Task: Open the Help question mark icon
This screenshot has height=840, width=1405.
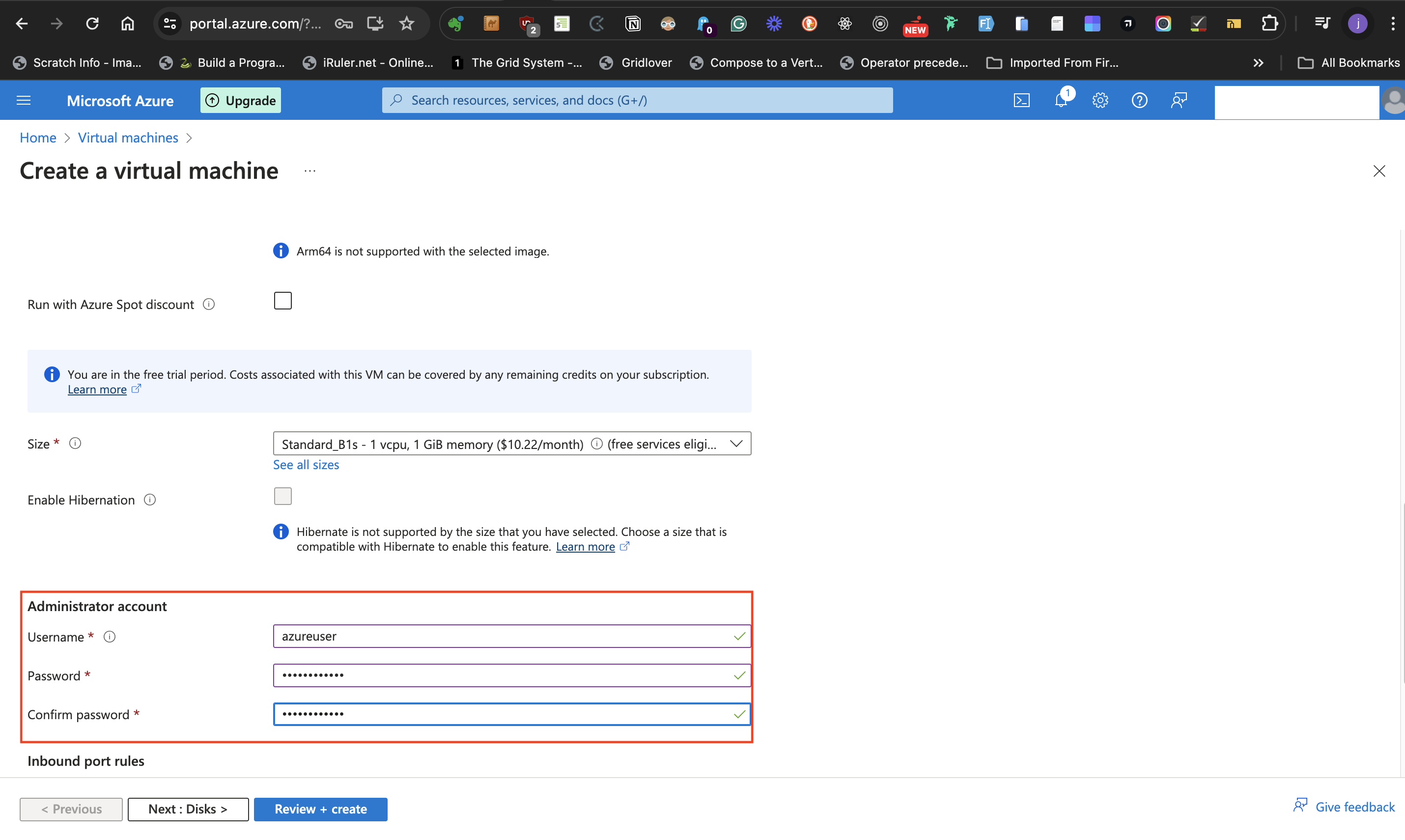Action: [x=1139, y=100]
